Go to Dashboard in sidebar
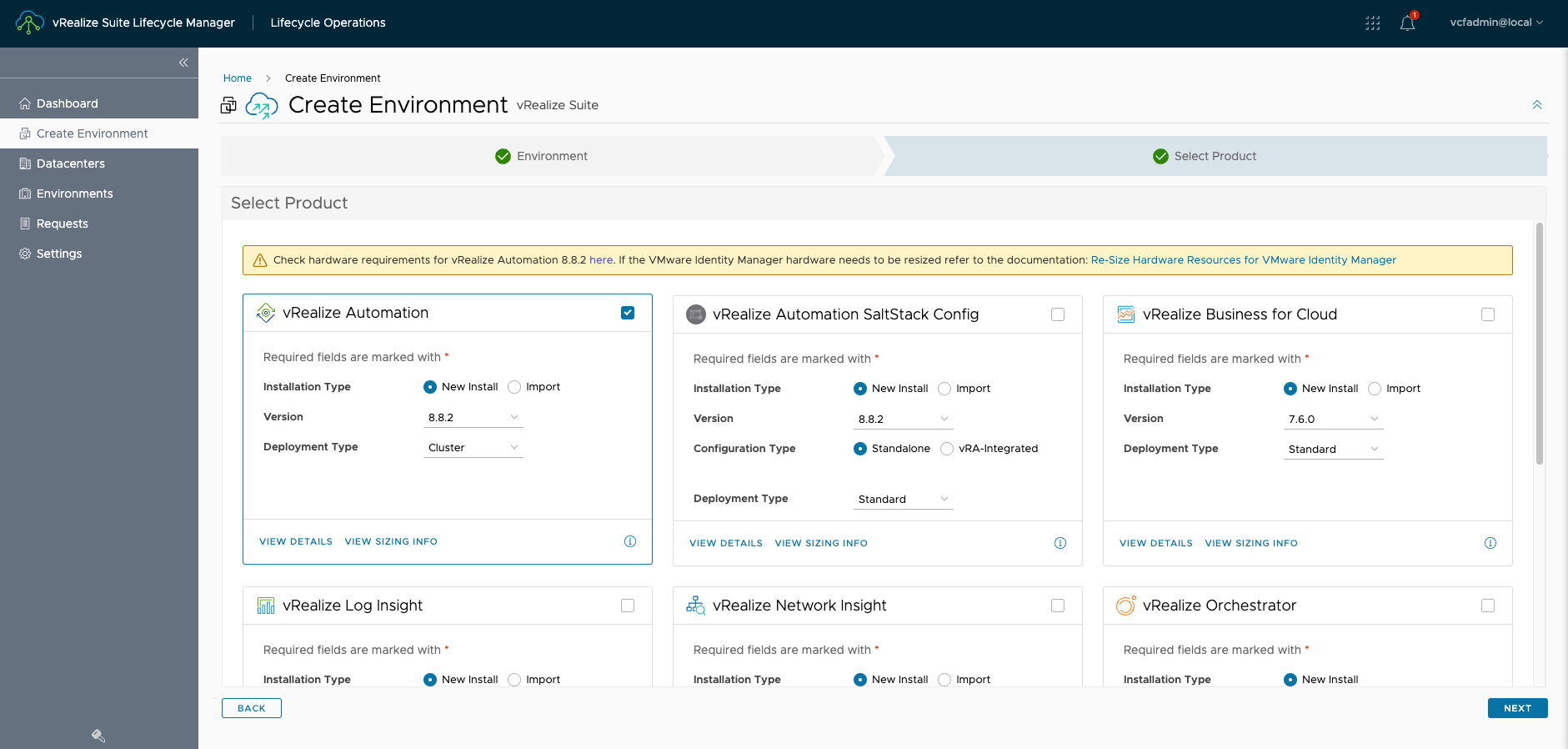 click(99, 103)
